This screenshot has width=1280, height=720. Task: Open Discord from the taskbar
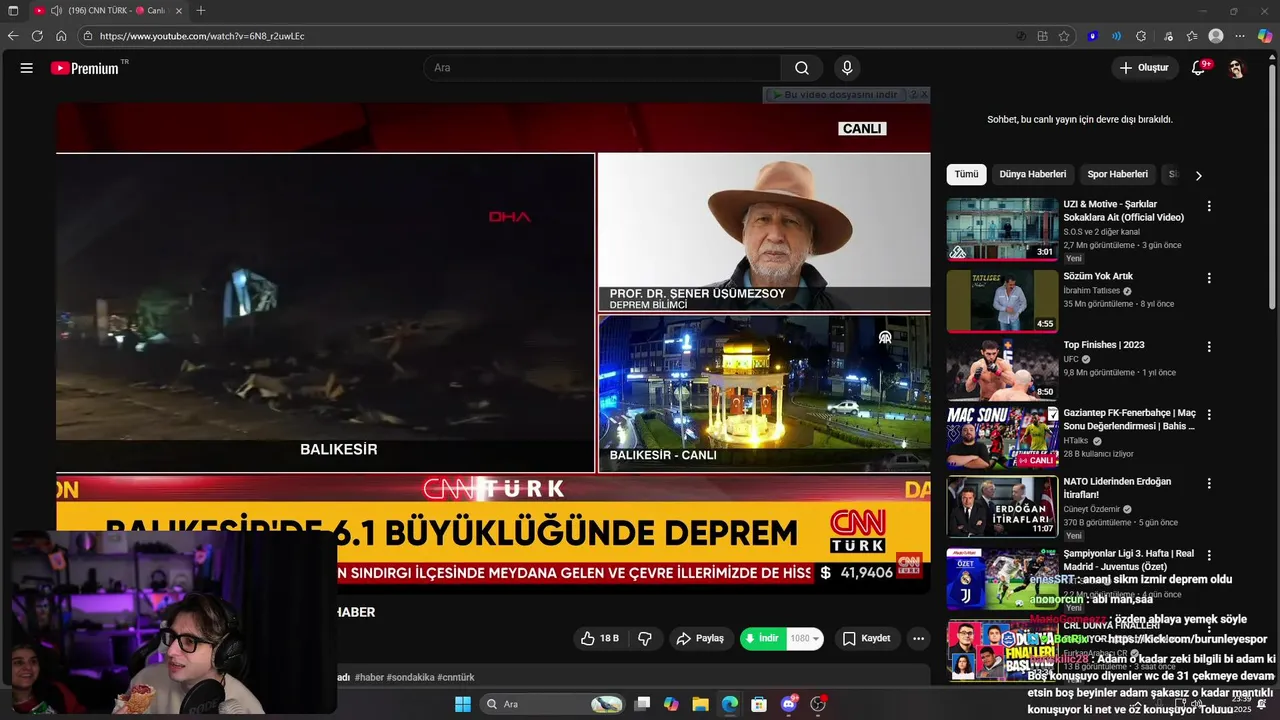(x=789, y=704)
